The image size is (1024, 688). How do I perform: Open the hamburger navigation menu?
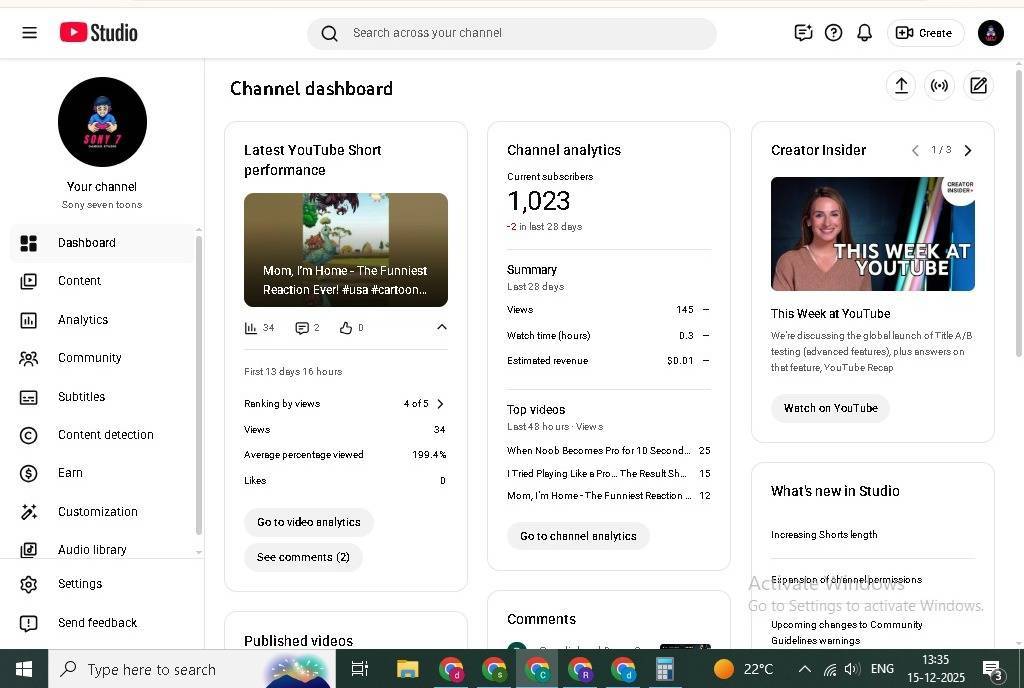29,33
